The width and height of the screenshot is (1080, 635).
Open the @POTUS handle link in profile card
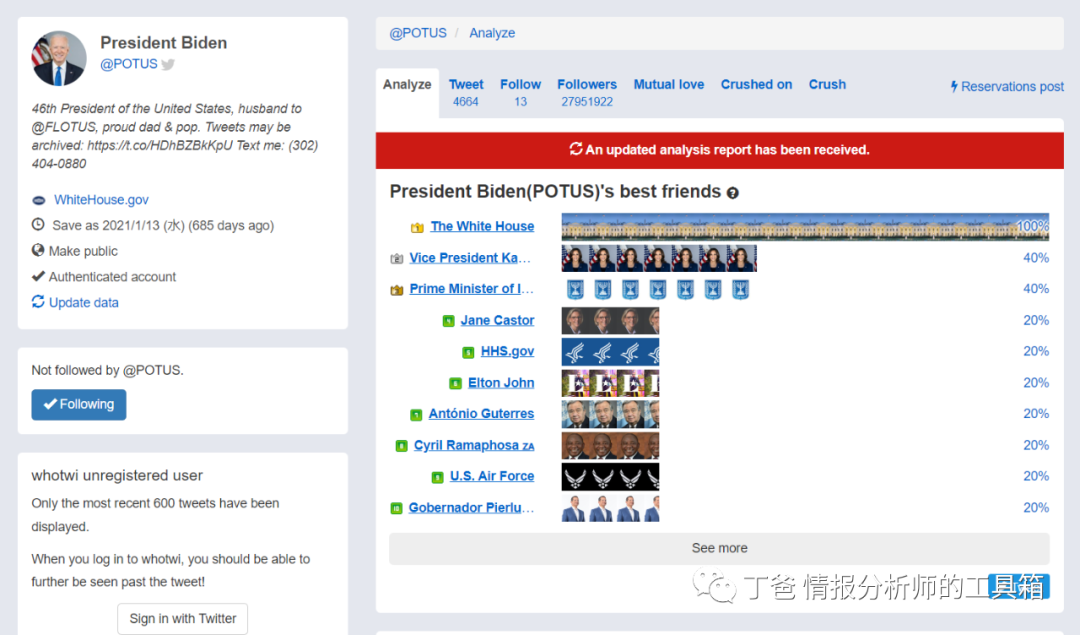[129, 64]
